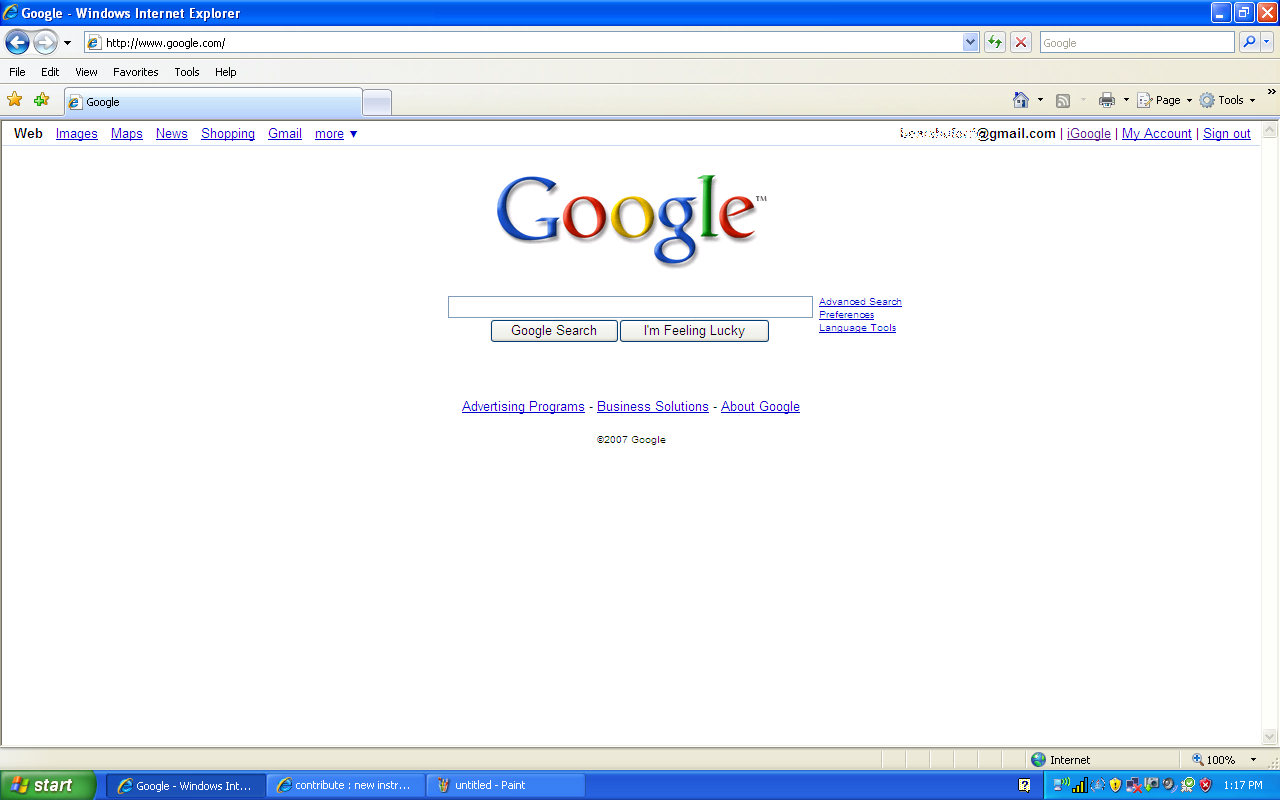Open a new tab with the blank tab button
The width and height of the screenshot is (1280, 800).
377,102
